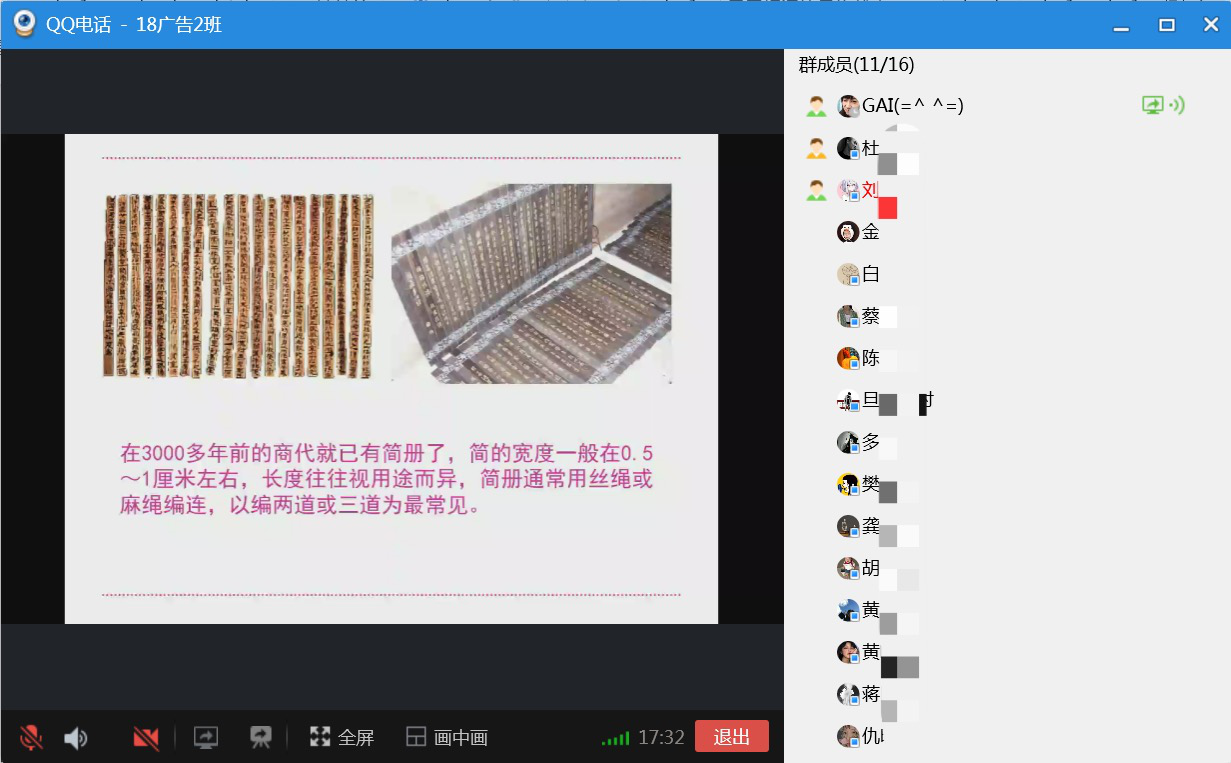Toggle the speaker volume icon
This screenshot has height=763, width=1231.
pos(75,738)
